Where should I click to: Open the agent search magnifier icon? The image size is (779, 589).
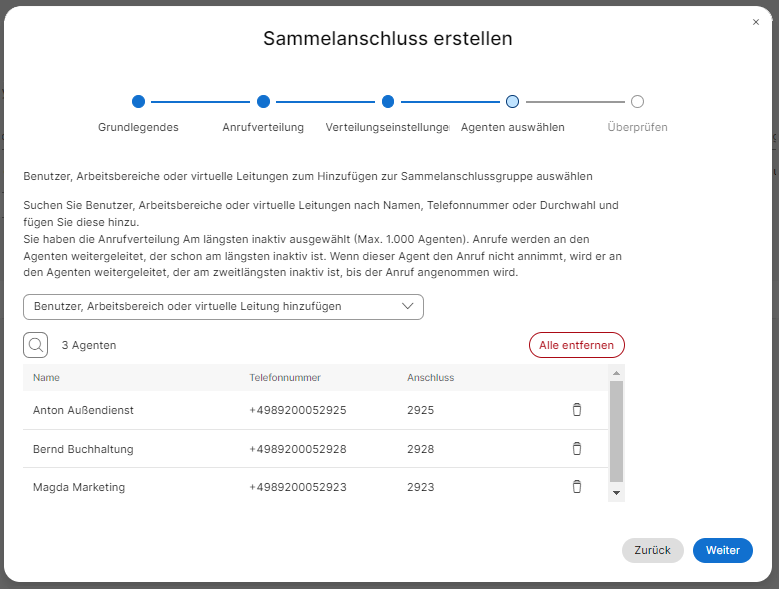pos(36,345)
